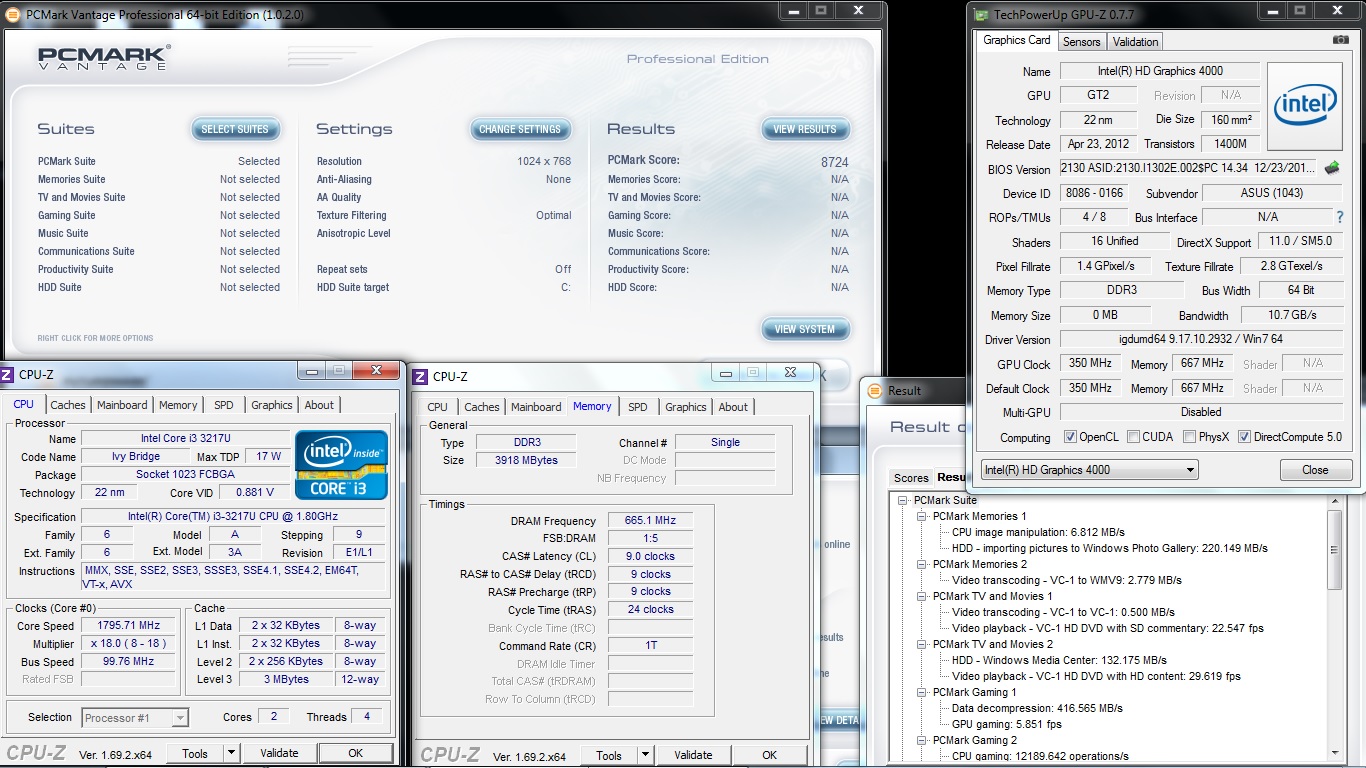This screenshot has width=1366, height=768.
Task: Collapse the PCMark Memories 1 node
Action: pyautogui.click(x=922, y=516)
